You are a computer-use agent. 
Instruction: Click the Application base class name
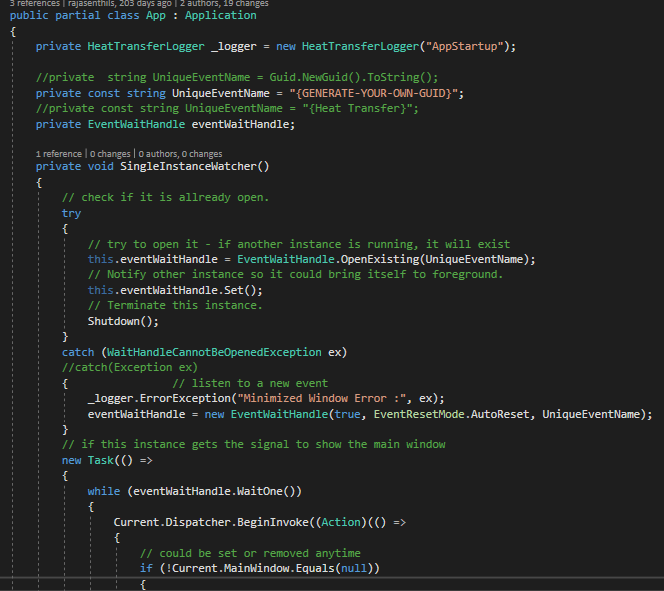[221, 16]
